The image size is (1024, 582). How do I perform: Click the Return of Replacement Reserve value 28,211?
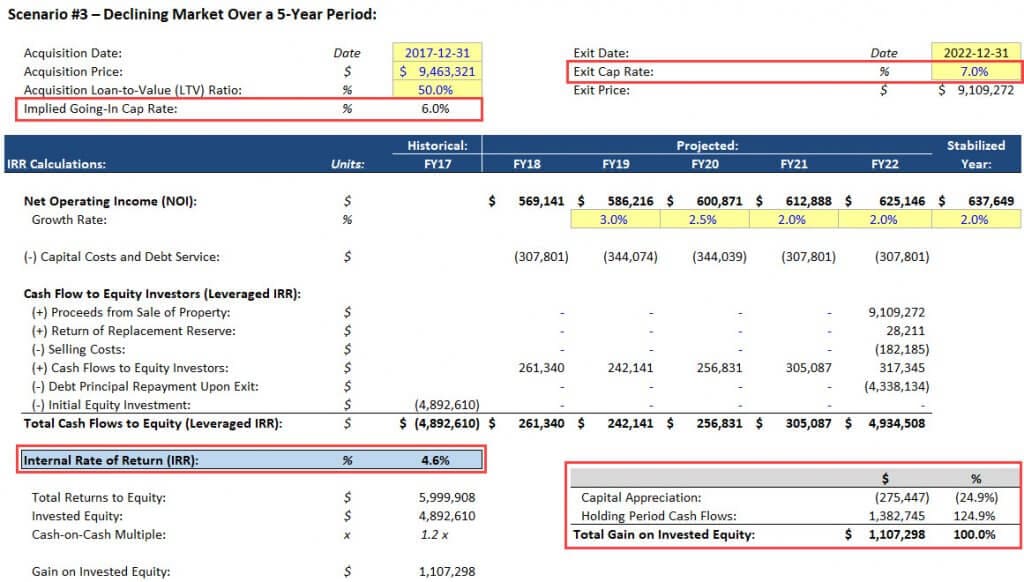point(904,330)
